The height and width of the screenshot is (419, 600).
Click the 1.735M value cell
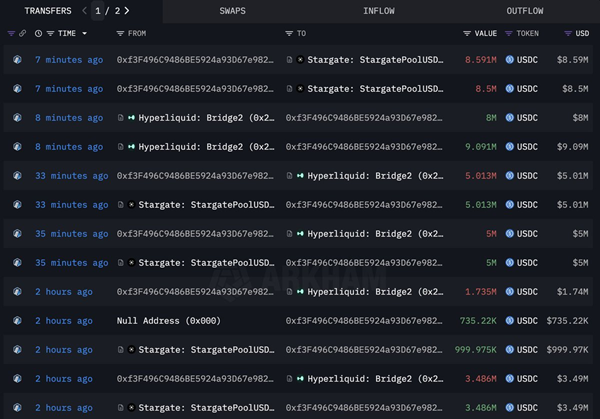click(x=481, y=292)
